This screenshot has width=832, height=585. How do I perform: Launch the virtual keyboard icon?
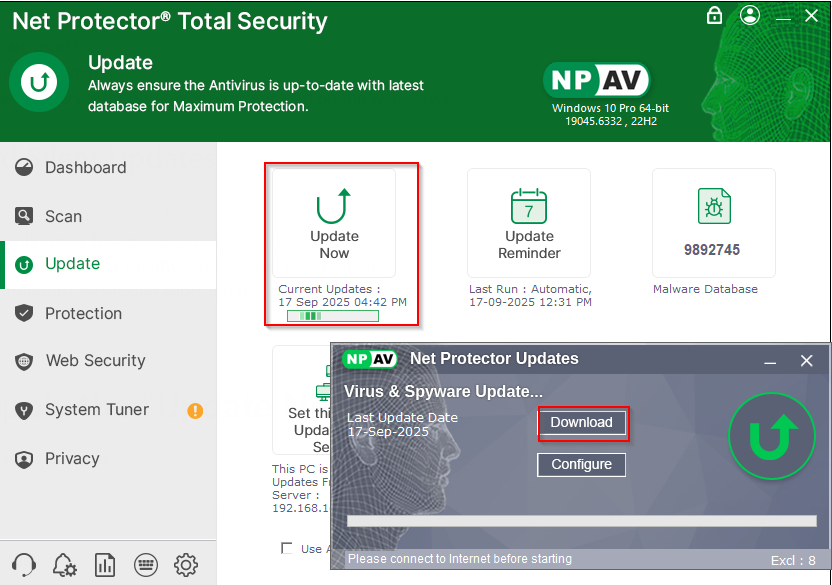[x=146, y=564]
